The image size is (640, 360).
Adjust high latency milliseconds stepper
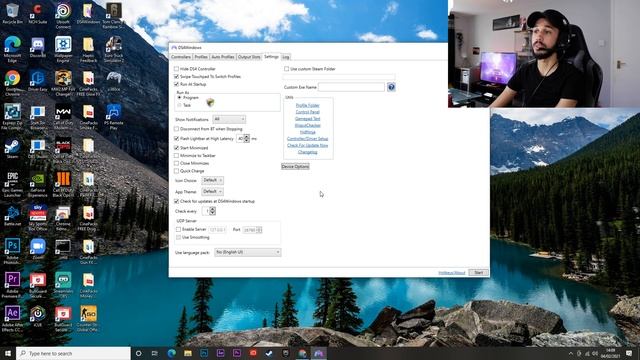[247, 139]
